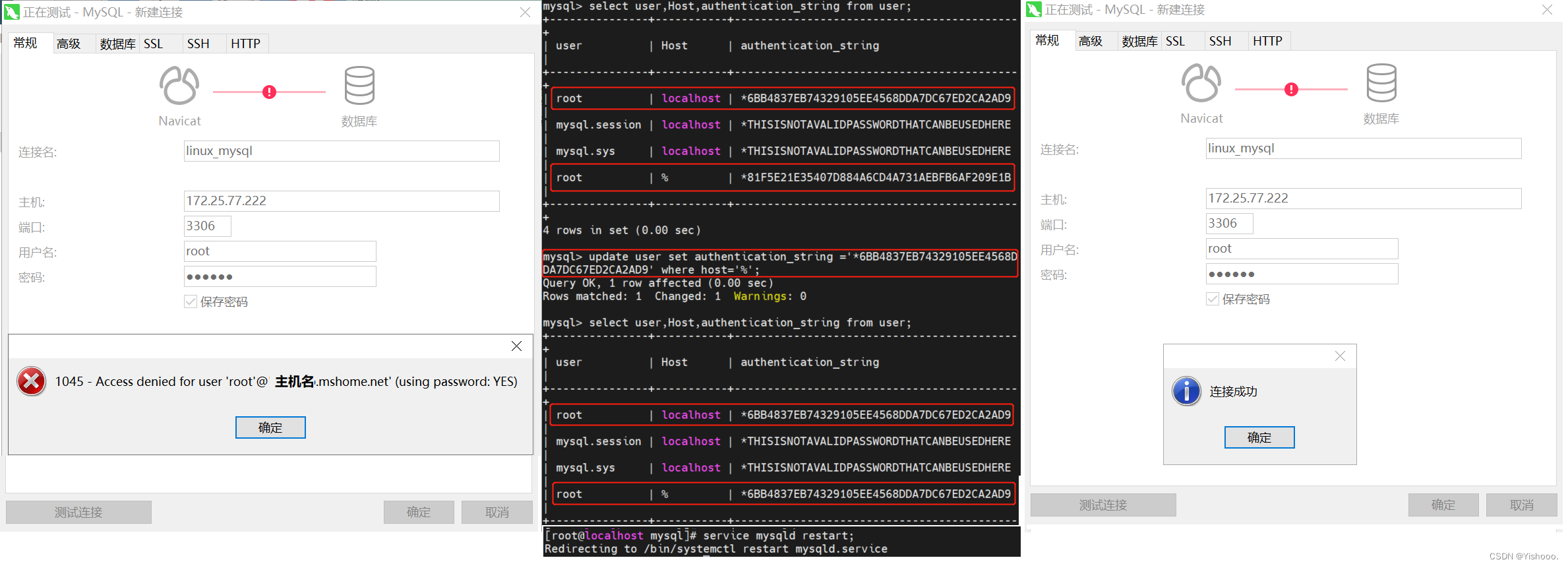
Task: Open the 数据库 tab in left window
Action: click(117, 44)
